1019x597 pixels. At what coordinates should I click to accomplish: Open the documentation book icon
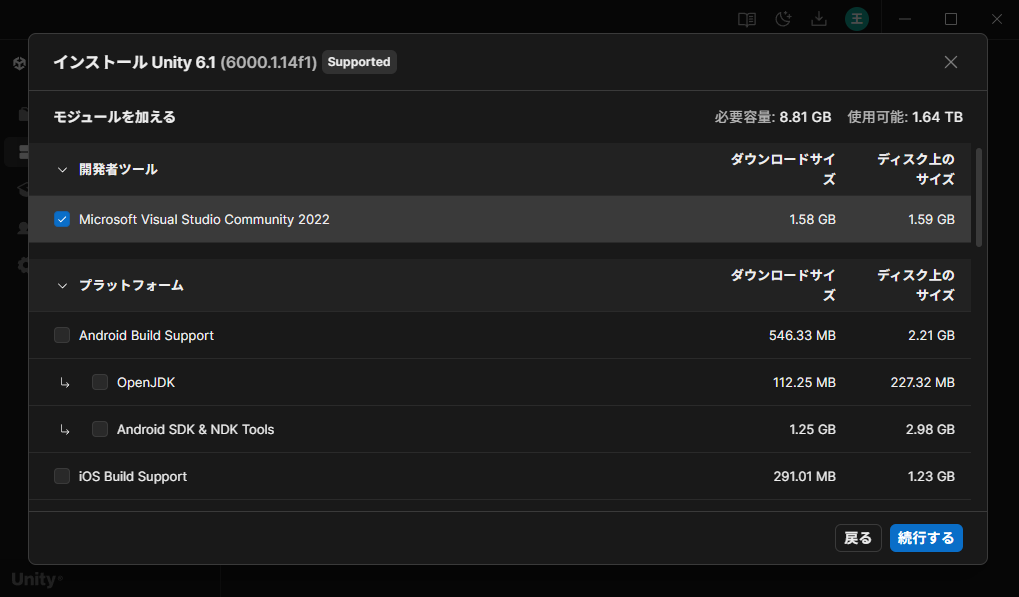[747, 19]
